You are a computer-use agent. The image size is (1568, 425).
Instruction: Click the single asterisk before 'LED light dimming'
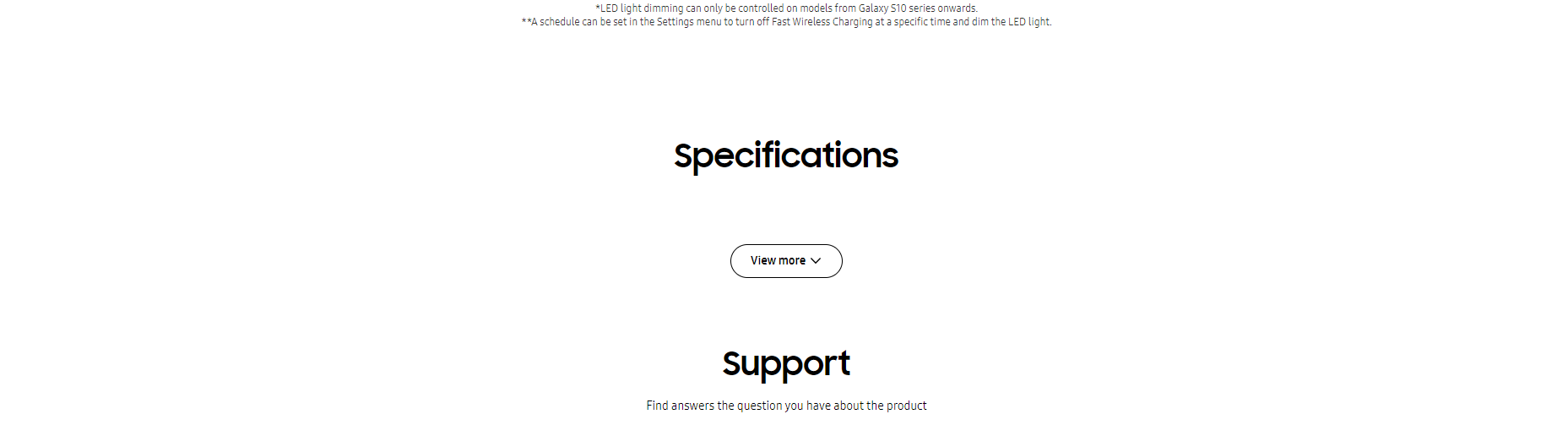(x=598, y=8)
